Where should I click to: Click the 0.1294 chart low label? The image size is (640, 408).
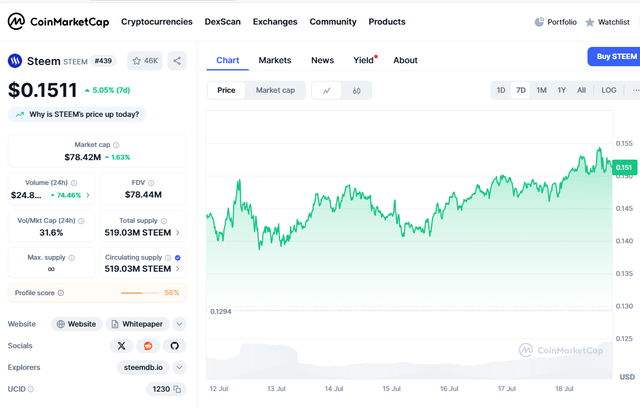220,311
